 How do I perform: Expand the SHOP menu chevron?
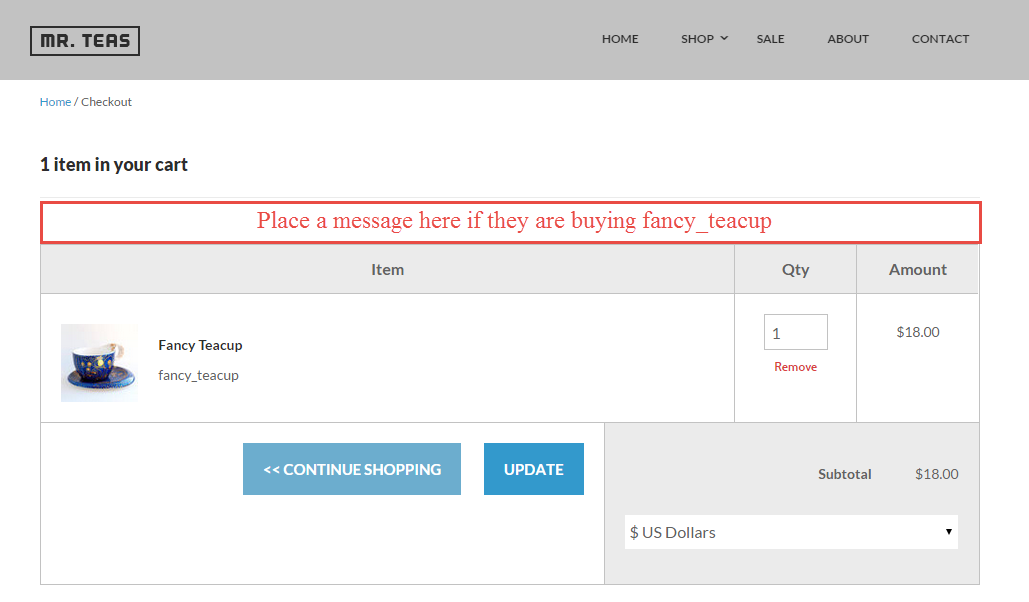pos(724,38)
